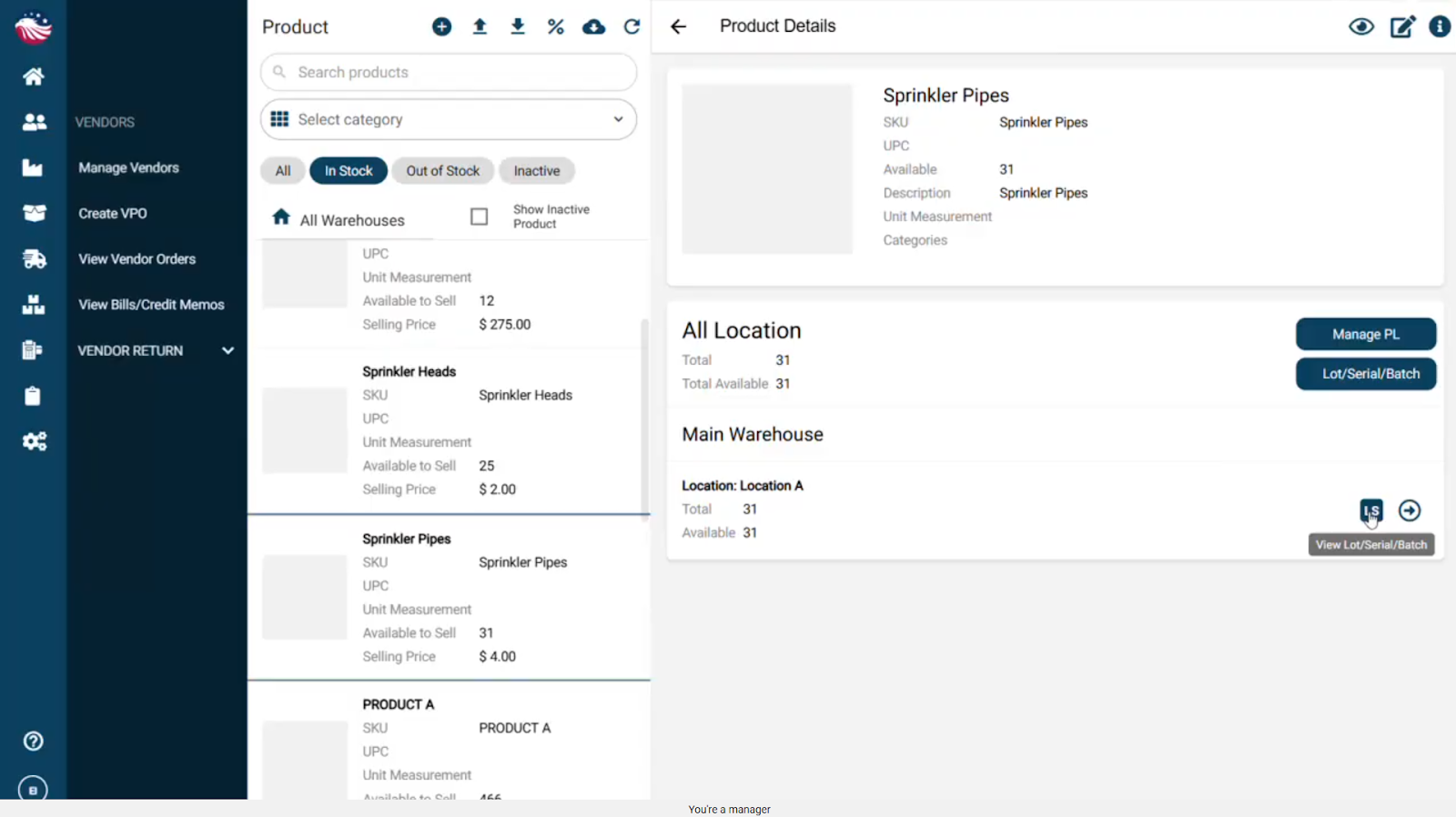Refresh the product list

632,26
